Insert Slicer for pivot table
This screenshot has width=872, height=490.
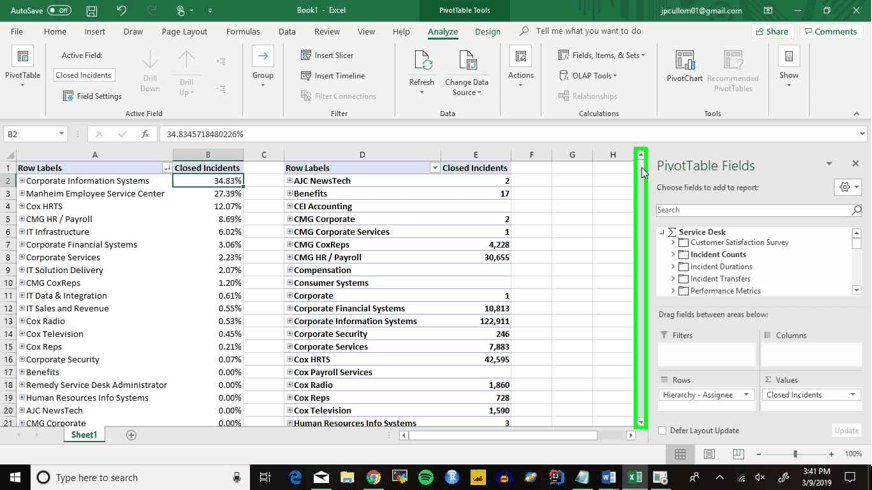(327, 55)
